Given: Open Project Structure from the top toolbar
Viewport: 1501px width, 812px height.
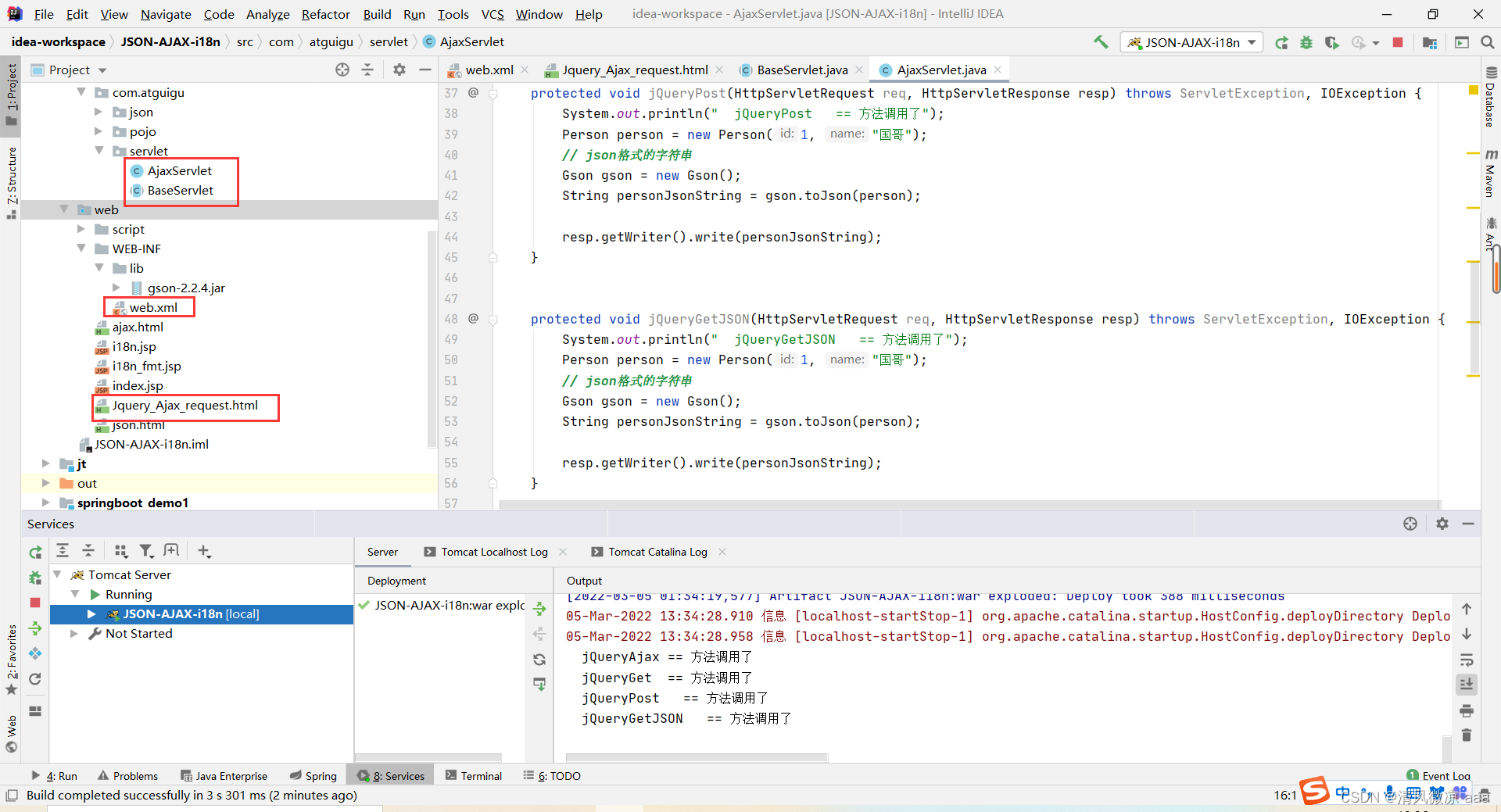Looking at the screenshot, I should [1430, 42].
